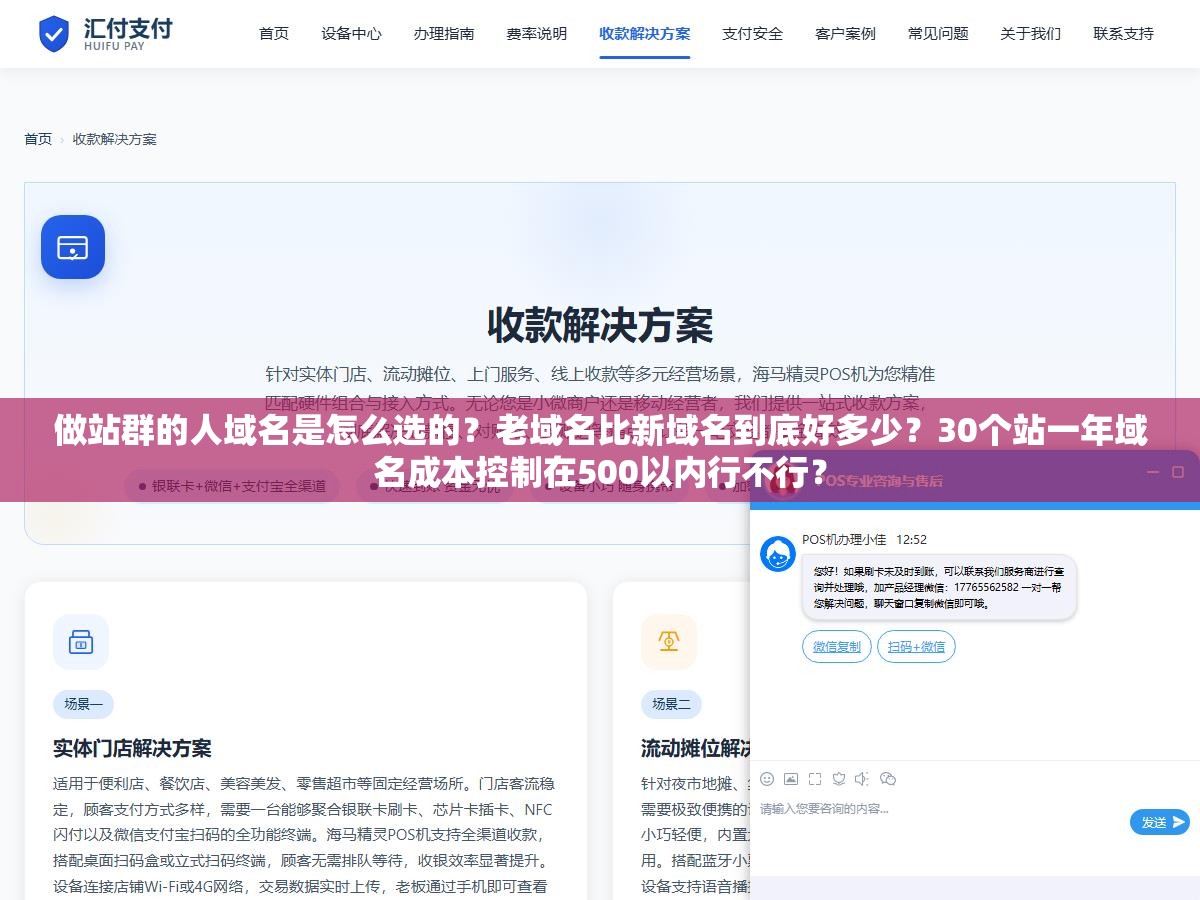Click the screenshot capture icon in chat

coord(815,778)
